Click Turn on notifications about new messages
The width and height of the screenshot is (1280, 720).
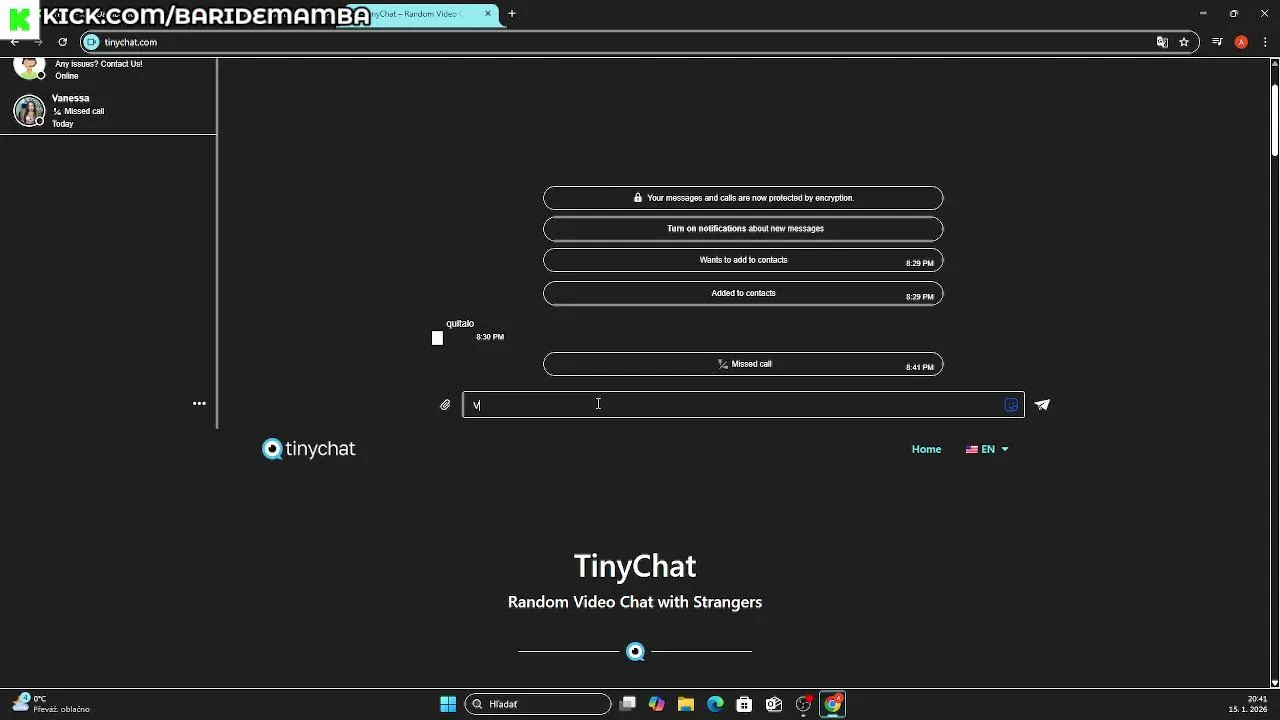[x=743, y=229]
